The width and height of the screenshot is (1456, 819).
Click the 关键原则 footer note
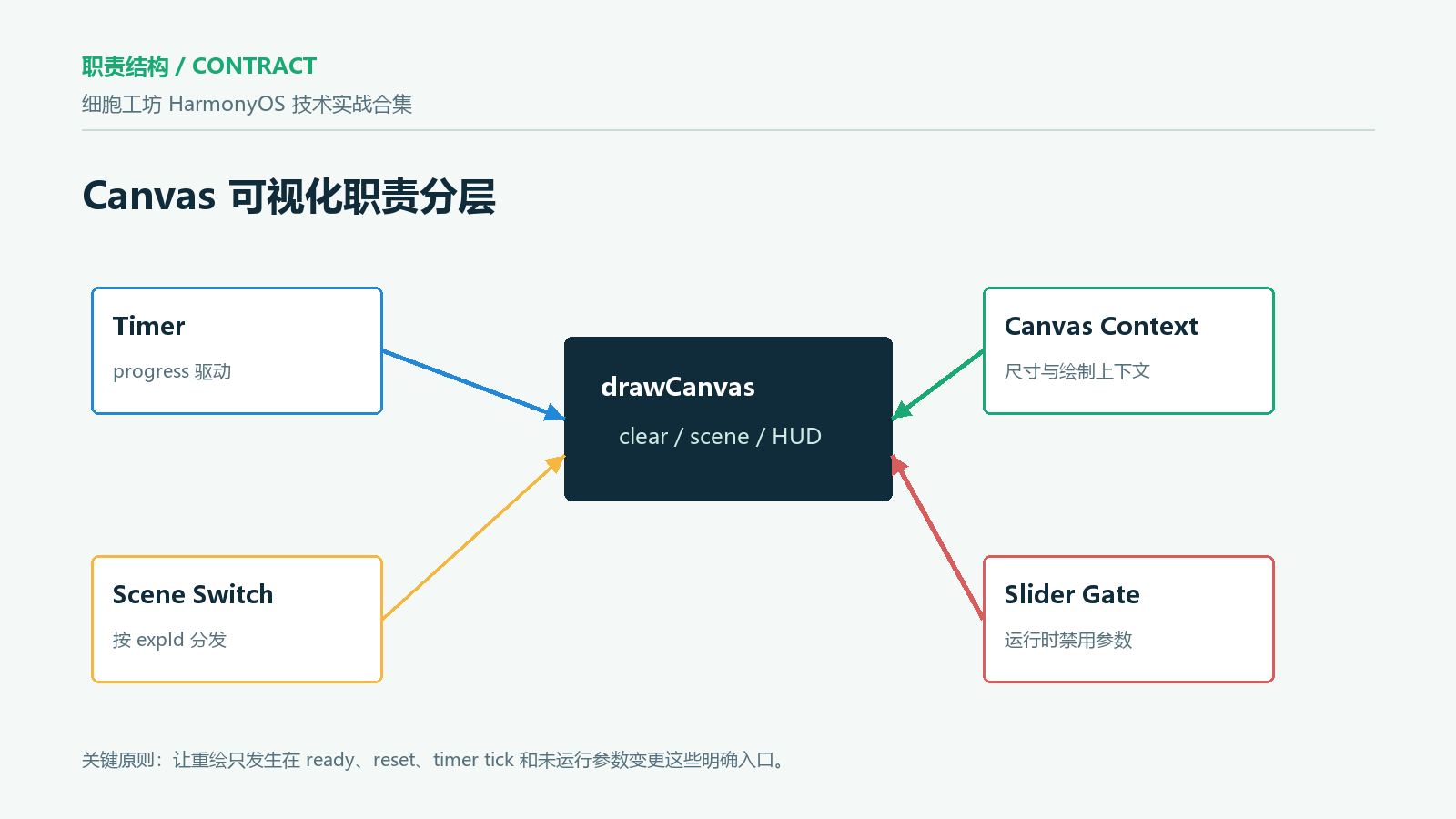point(434,760)
